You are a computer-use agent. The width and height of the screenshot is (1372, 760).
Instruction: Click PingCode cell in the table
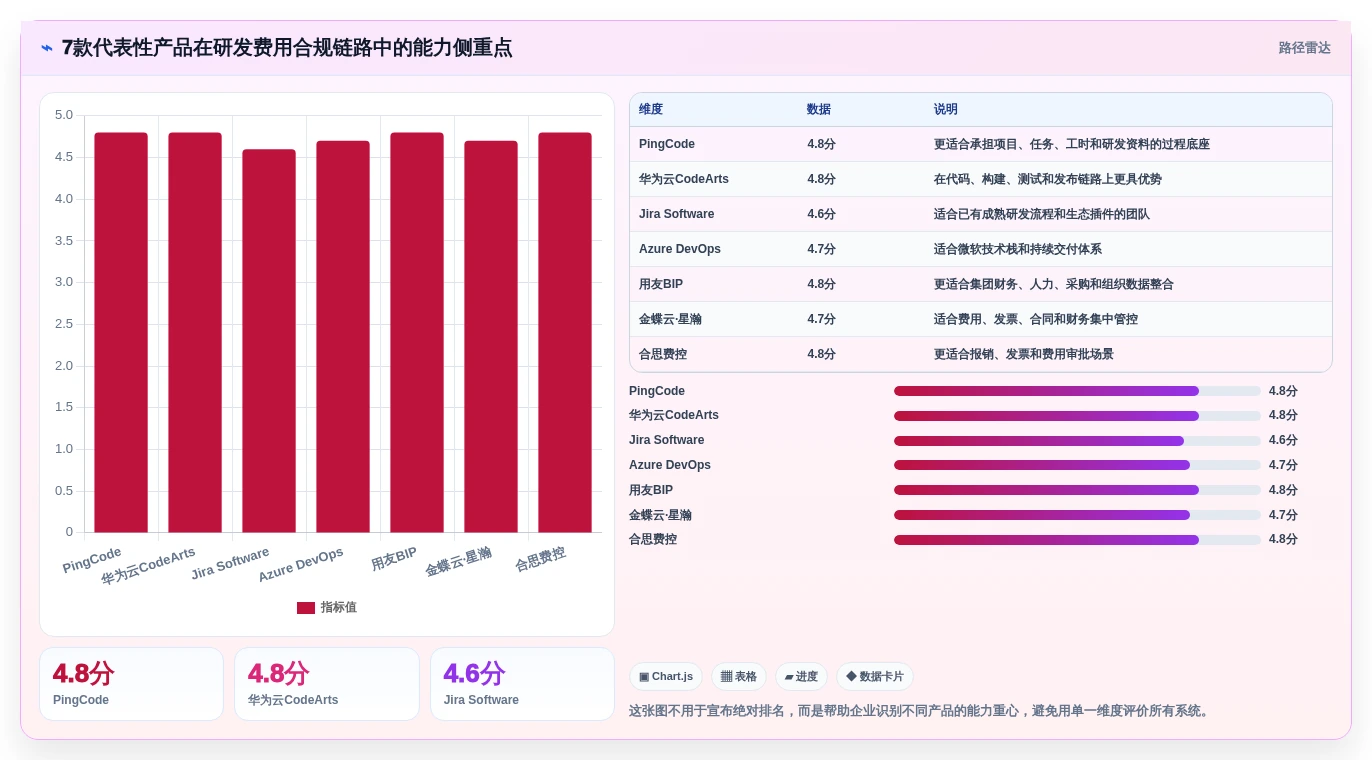point(667,144)
